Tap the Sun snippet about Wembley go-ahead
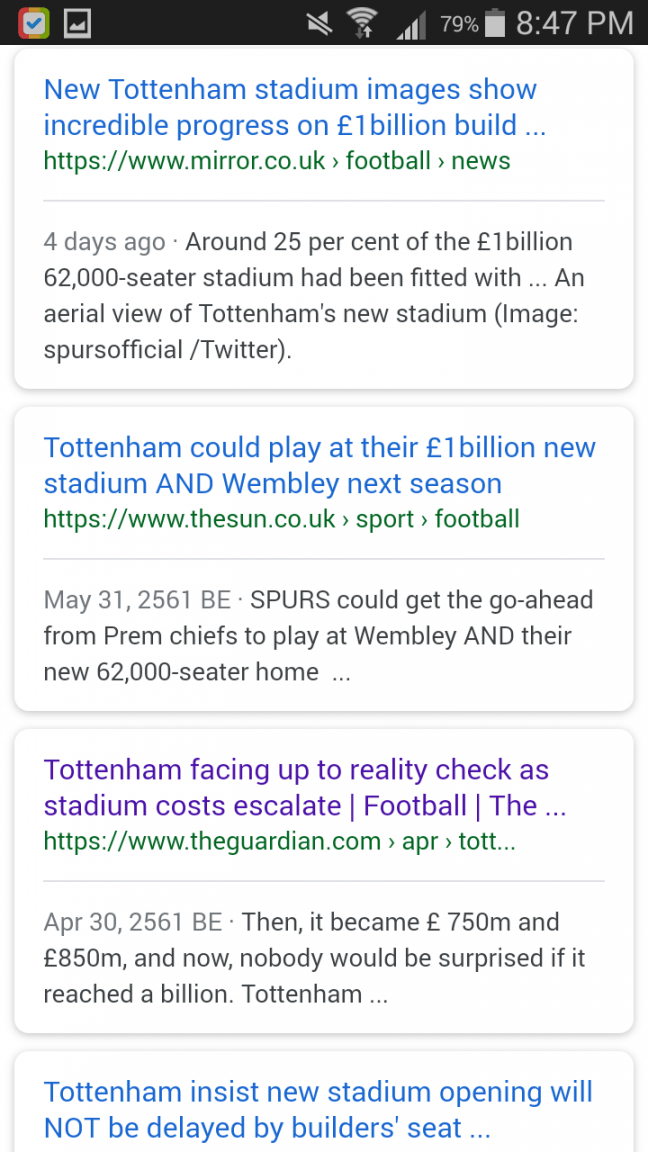The height and width of the screenshot is (1152, 648). click(320, 636)
